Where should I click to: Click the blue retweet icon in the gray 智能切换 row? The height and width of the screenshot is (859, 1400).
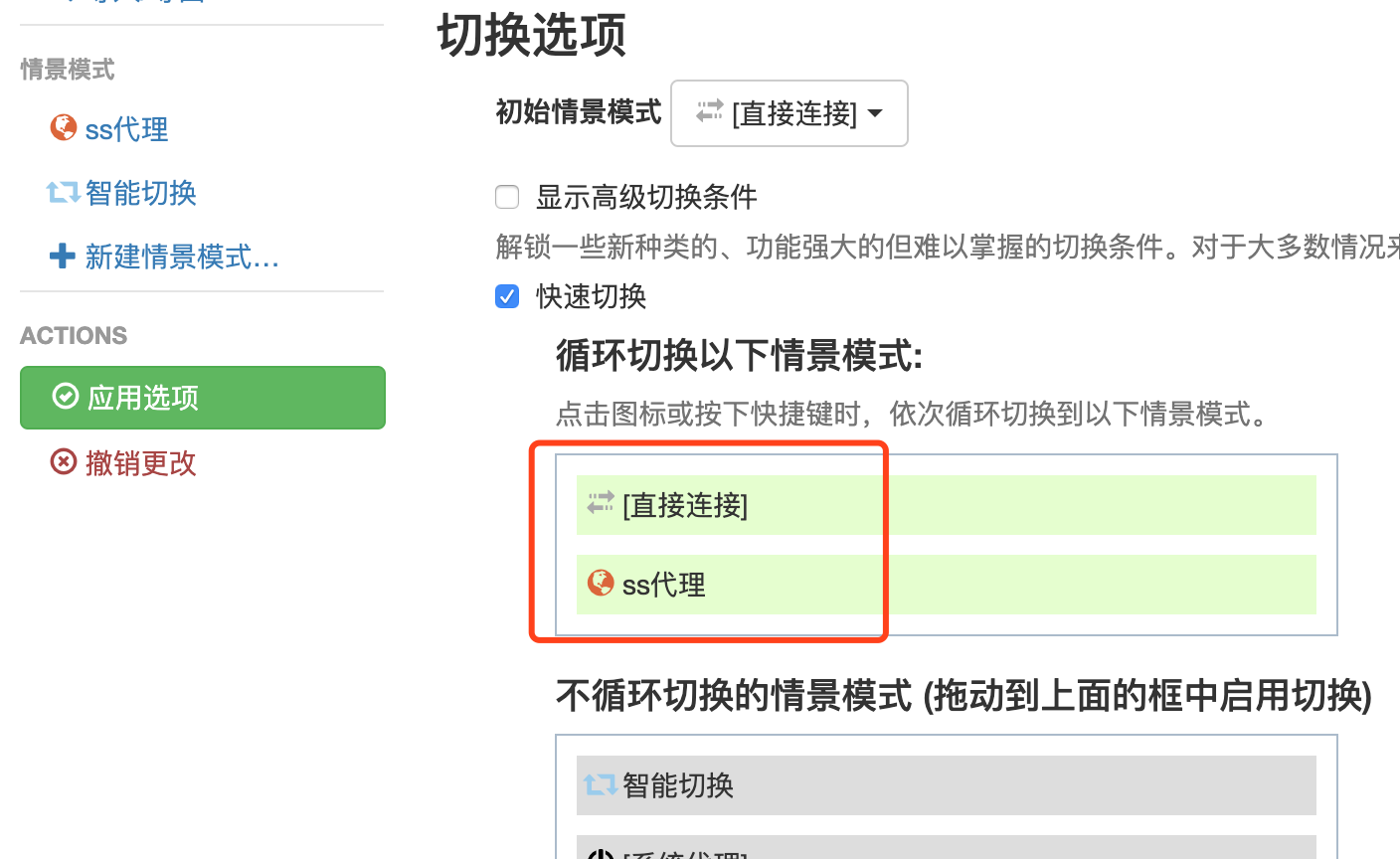coord(600,784)
